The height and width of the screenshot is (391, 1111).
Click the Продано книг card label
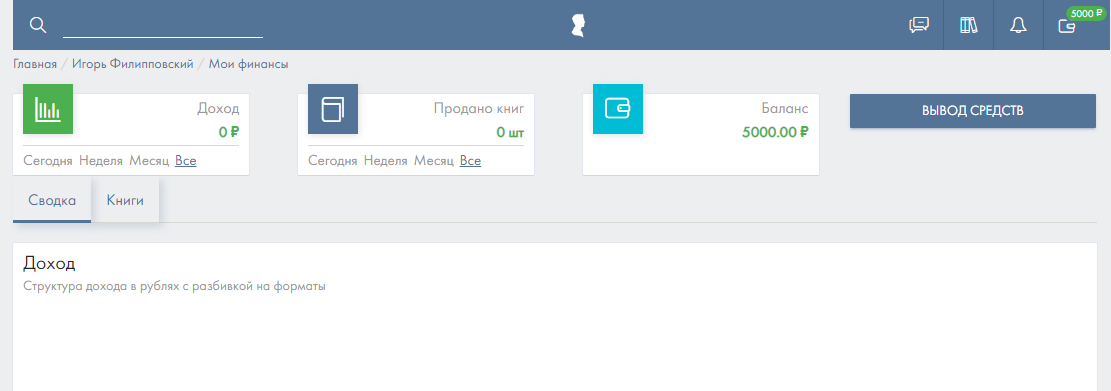(x=479, y=109)
